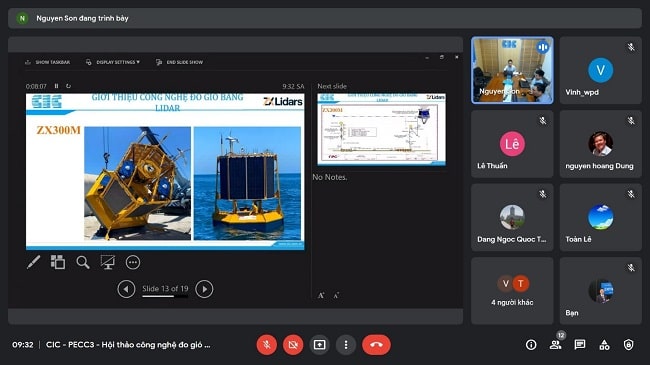Click End Slide Show
The width and height of the screenshot is (650, 365).
(179, 62)
